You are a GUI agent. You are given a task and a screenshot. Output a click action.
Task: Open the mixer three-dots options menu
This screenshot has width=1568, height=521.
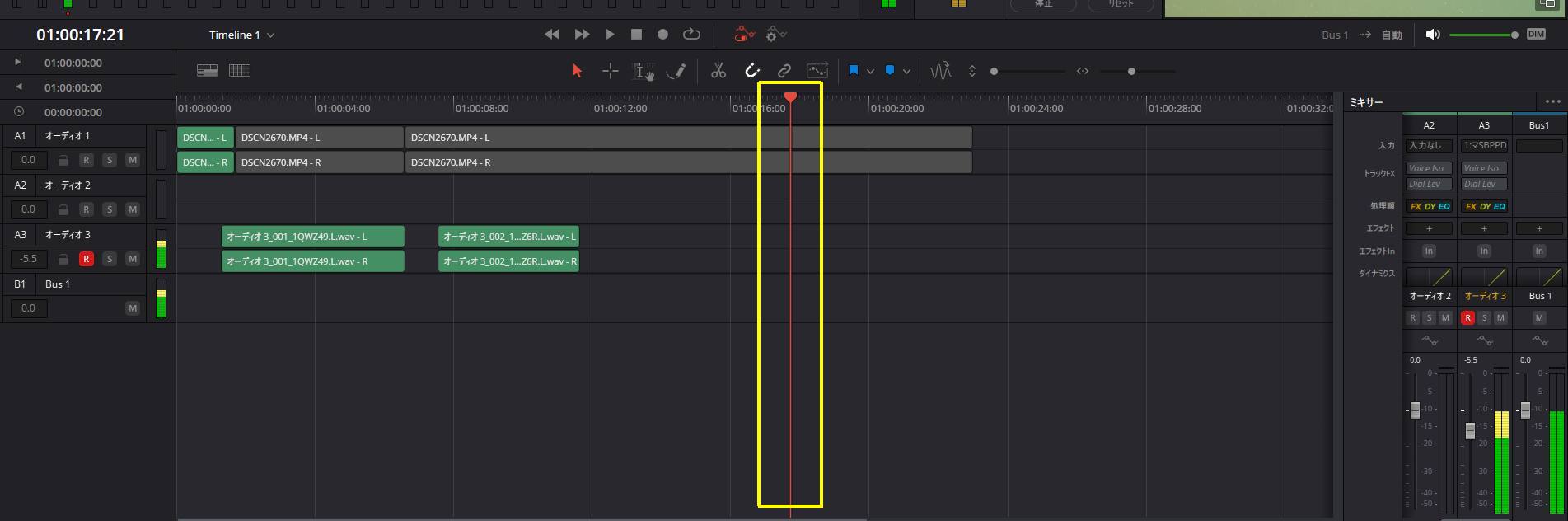click(x=1552, y=102)
